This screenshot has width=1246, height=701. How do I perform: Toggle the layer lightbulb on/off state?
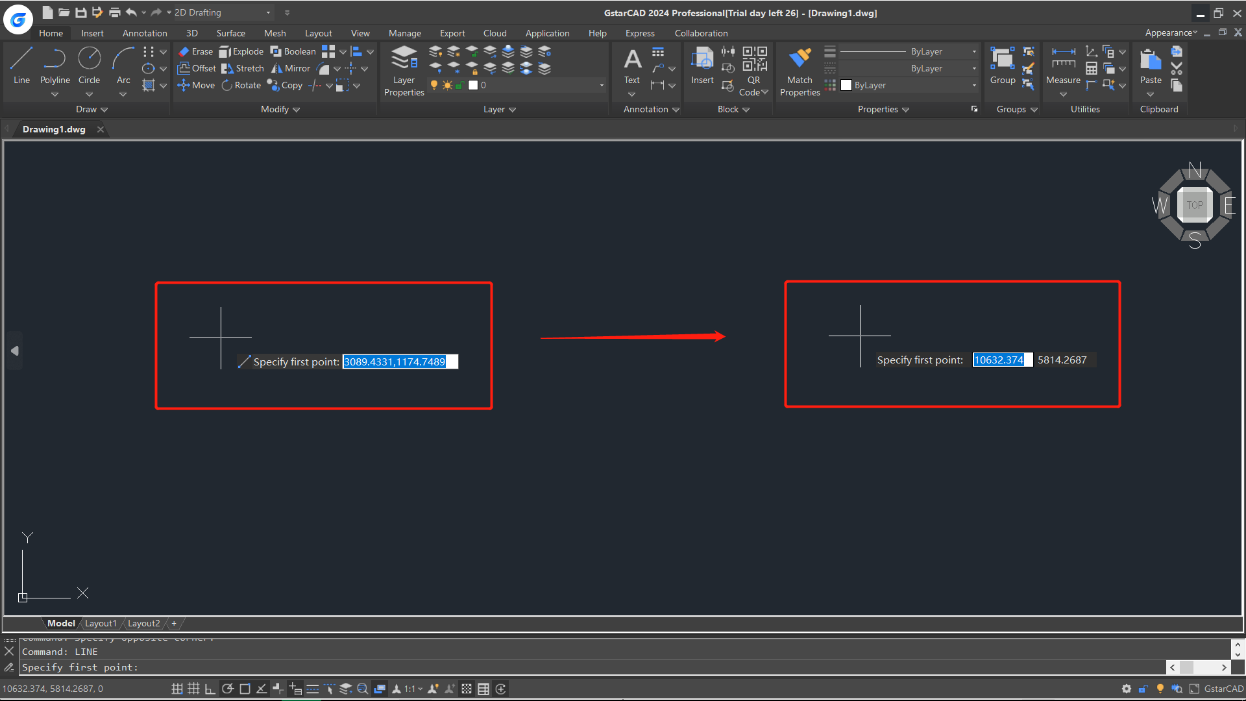pos(434,86)
